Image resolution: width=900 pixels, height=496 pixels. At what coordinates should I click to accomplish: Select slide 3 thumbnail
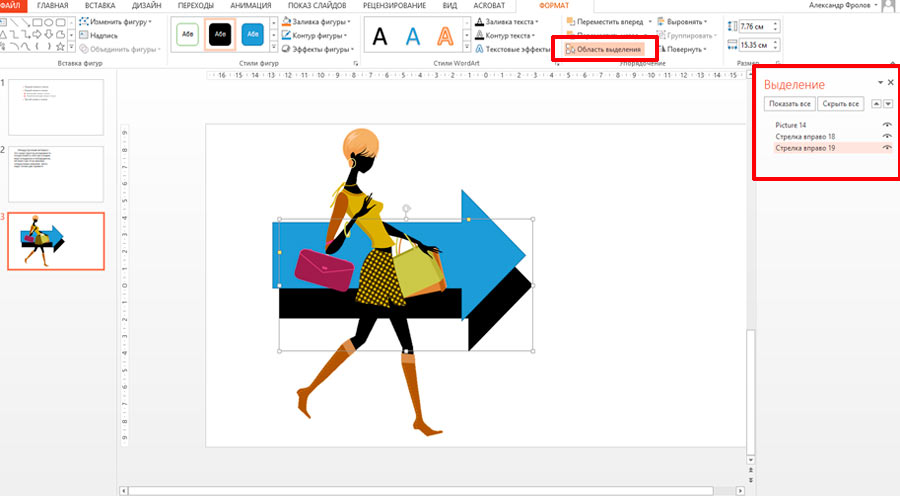point(56,241)
